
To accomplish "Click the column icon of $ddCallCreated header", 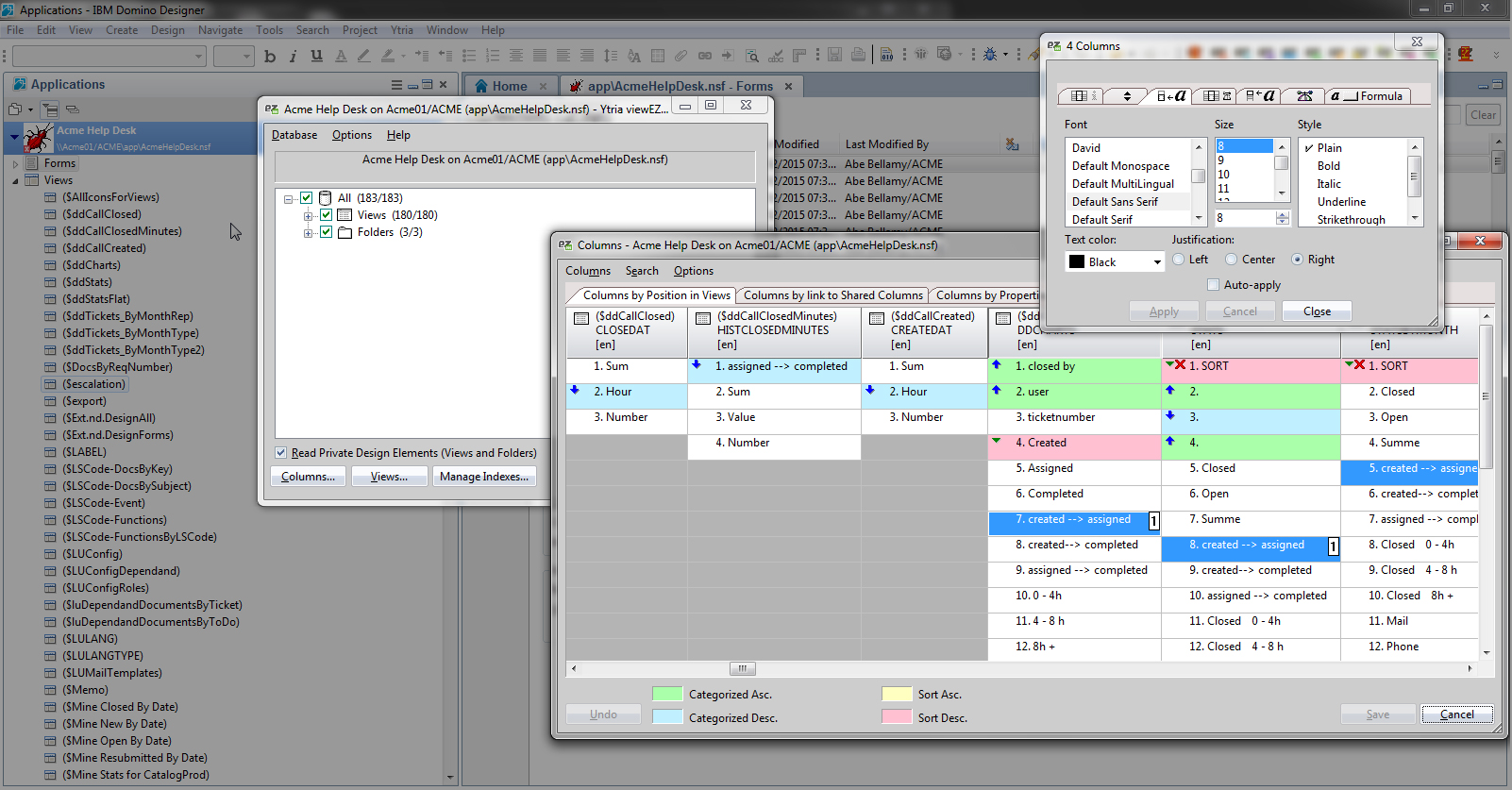I will tap(877, 319).
